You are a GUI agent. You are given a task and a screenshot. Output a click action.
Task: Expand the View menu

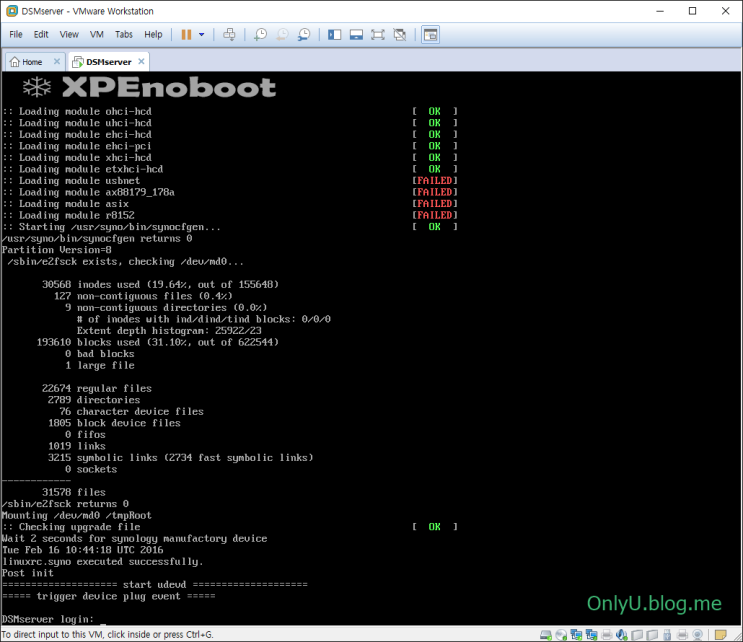(x=69, y=34)
